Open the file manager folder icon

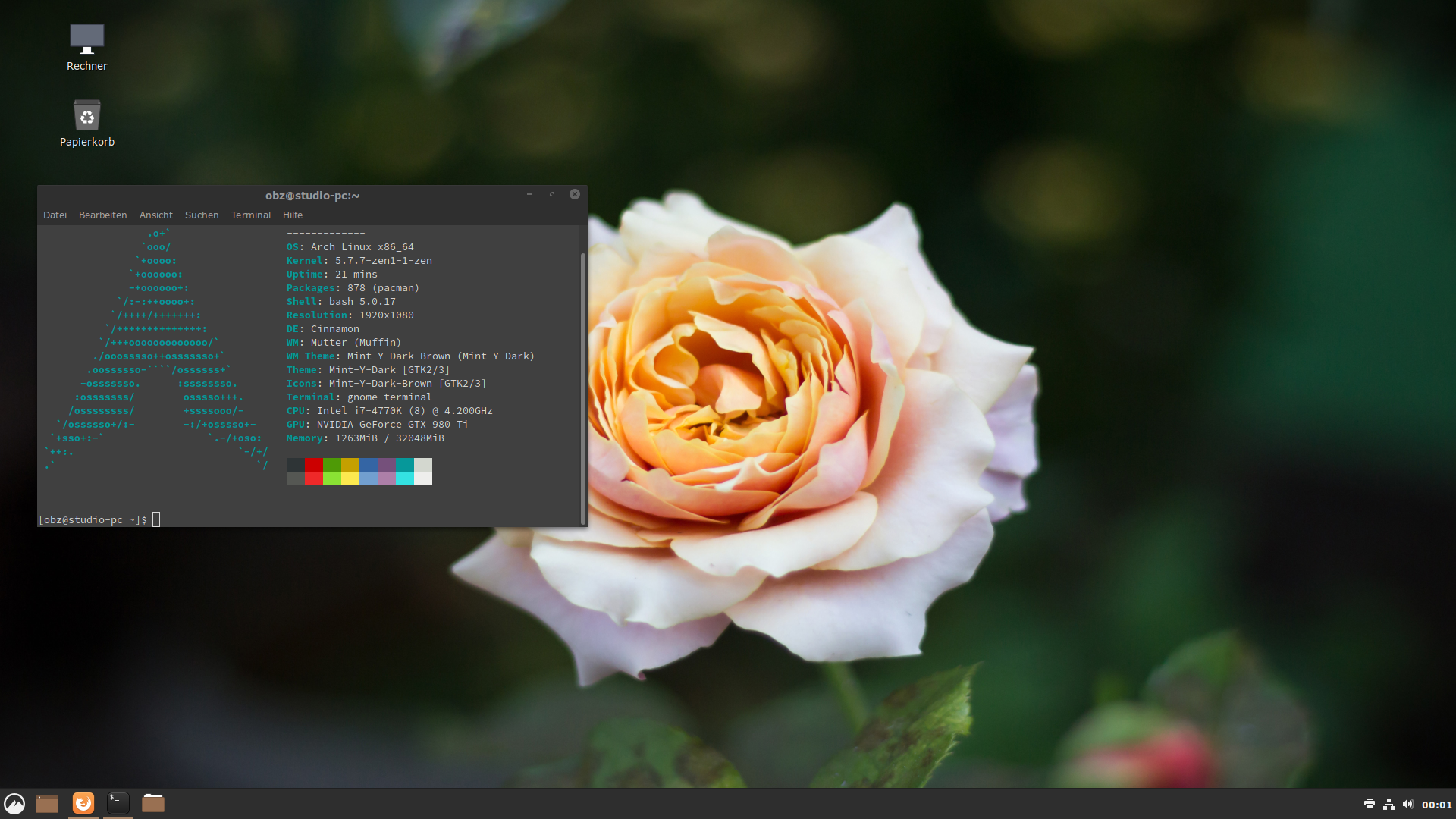pyautogui.click(x=153, y=803)
